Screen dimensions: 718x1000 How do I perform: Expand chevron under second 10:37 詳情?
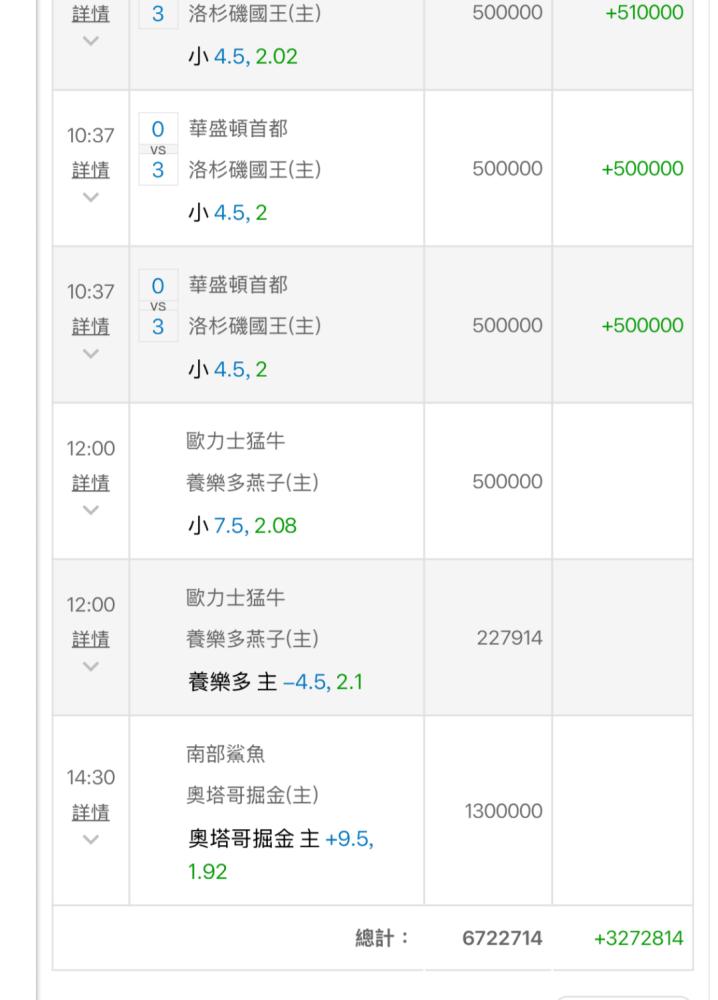pyautogui.click(x=90, y=353)
